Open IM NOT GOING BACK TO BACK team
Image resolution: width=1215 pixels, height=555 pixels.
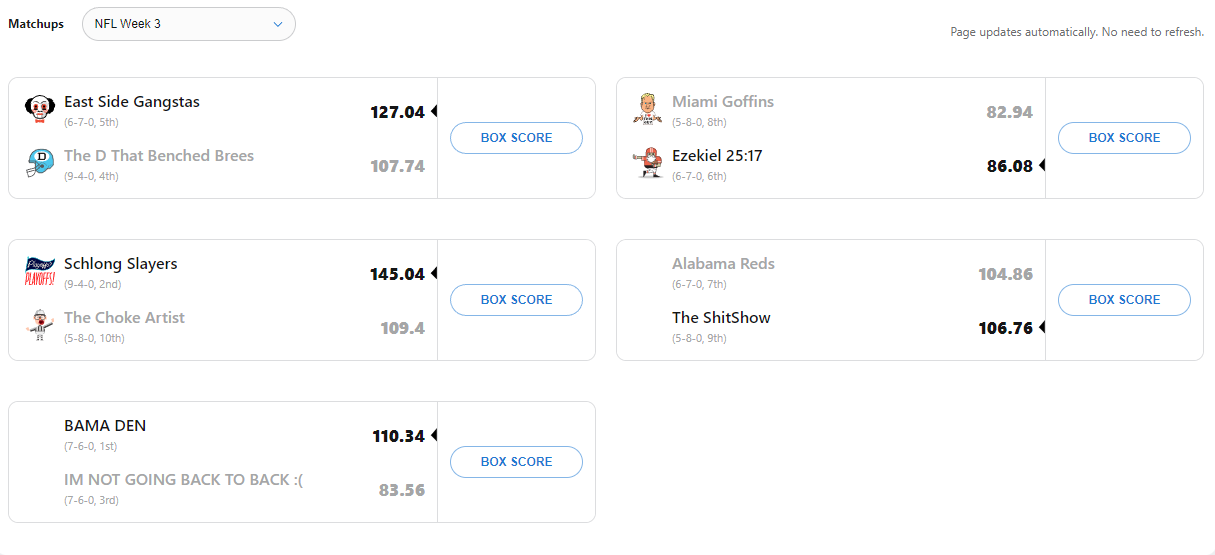pos(183,480)
